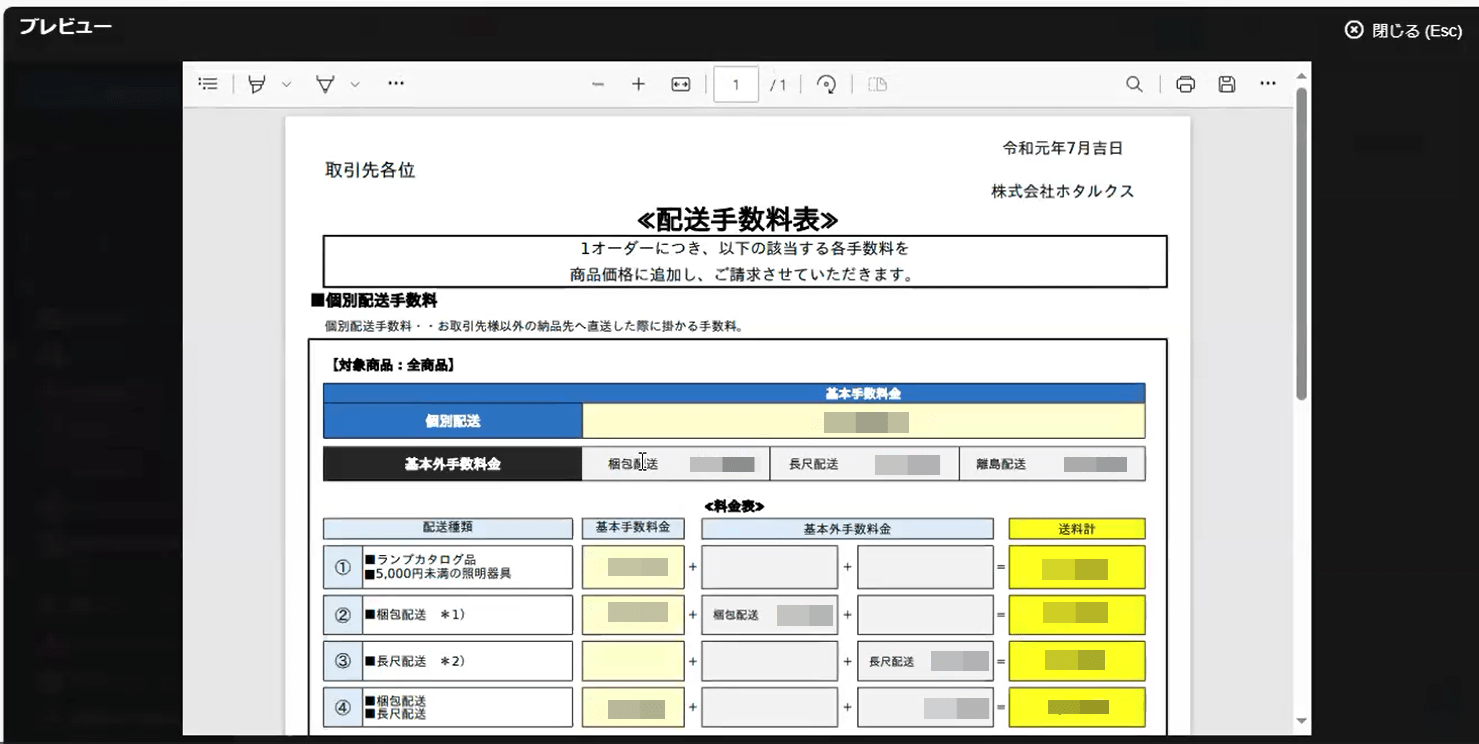The height and width of the screenshot is (744, 1479).
Task: Zoom in on the PDF document
Action: point(638,84)
